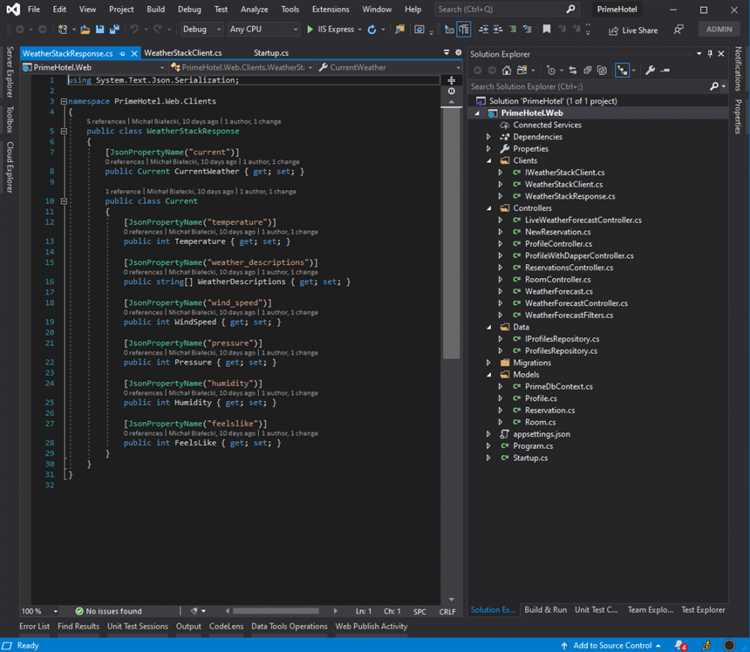This screenshot has height=652, width=750.
Task: Click the vertical scrollbar thumb in editor
Action: [451, 233]
